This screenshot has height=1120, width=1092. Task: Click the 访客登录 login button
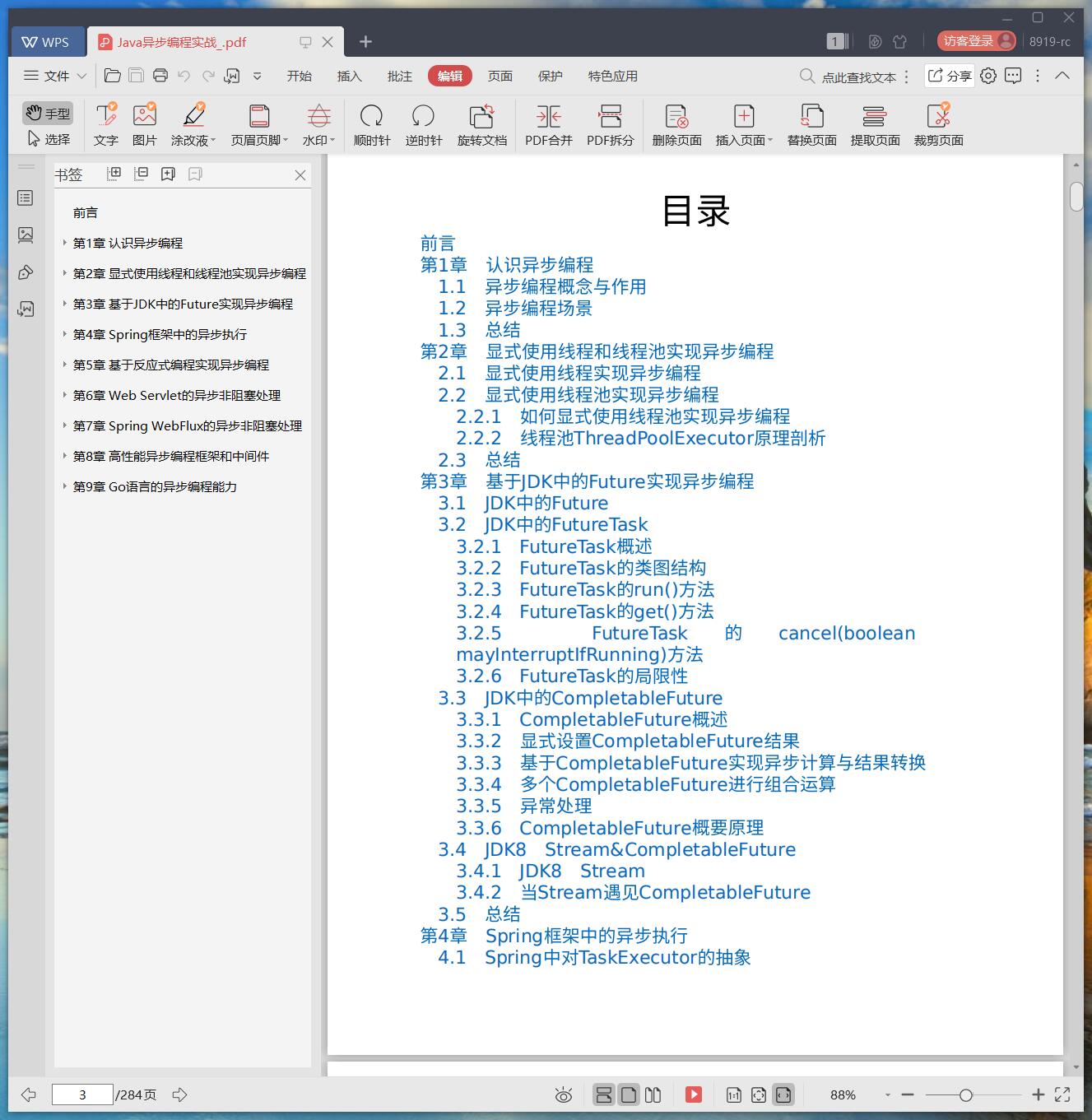(x=977, y=41)
